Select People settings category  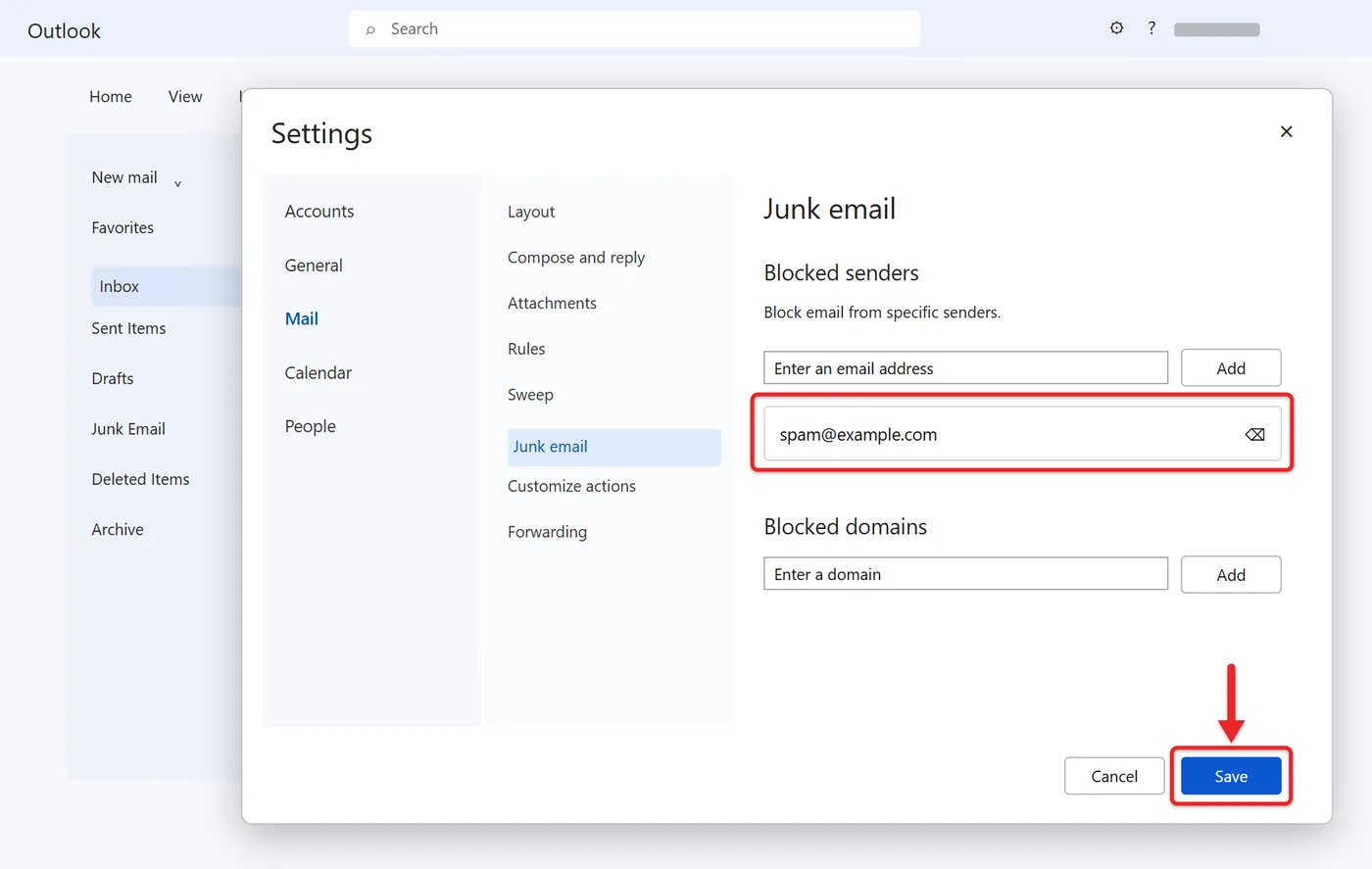[311, 426]
